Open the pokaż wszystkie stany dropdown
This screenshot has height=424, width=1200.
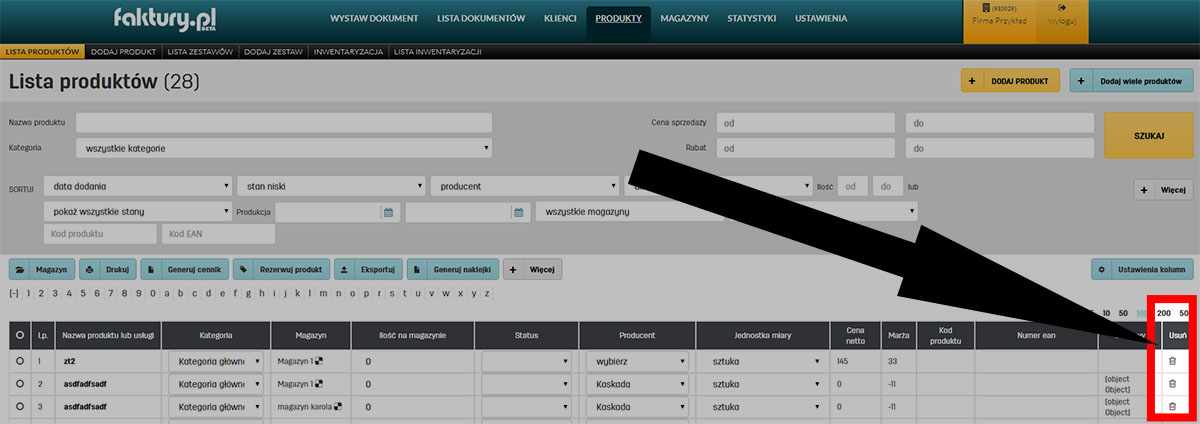pos(138,212)
